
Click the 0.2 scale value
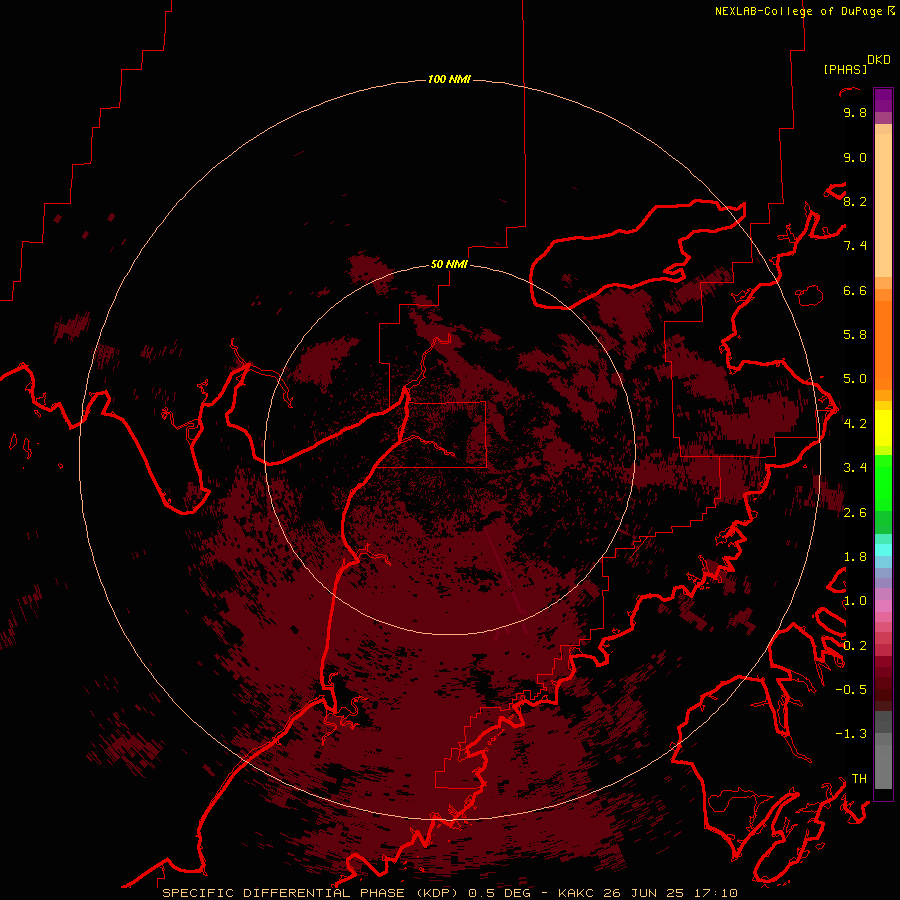pyautogui.click(x=855, y=646)
